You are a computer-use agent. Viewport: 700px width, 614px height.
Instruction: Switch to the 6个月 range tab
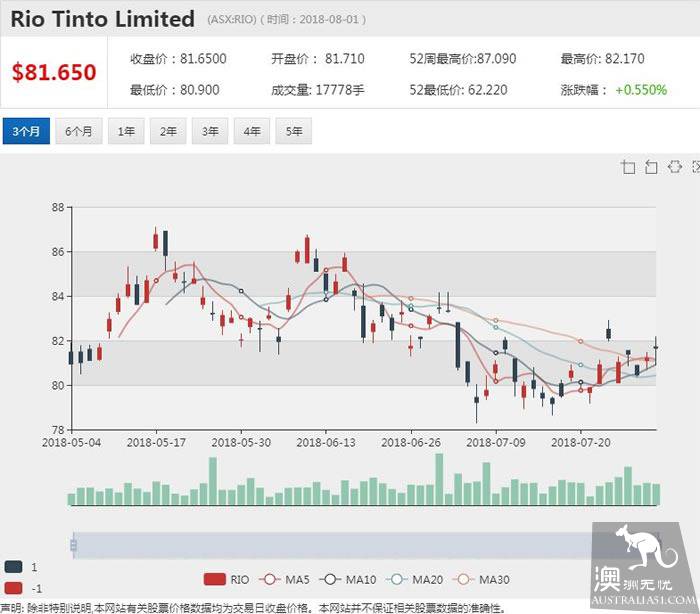point(79,131)
